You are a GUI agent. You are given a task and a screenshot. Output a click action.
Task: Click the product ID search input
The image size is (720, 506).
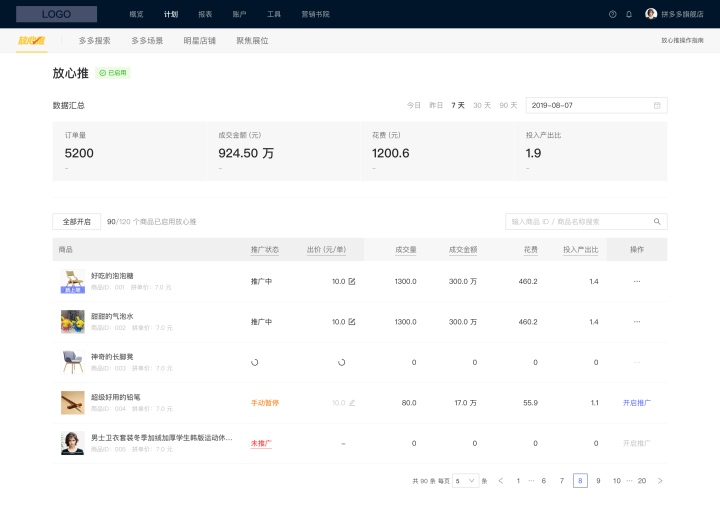click(578, 222)
